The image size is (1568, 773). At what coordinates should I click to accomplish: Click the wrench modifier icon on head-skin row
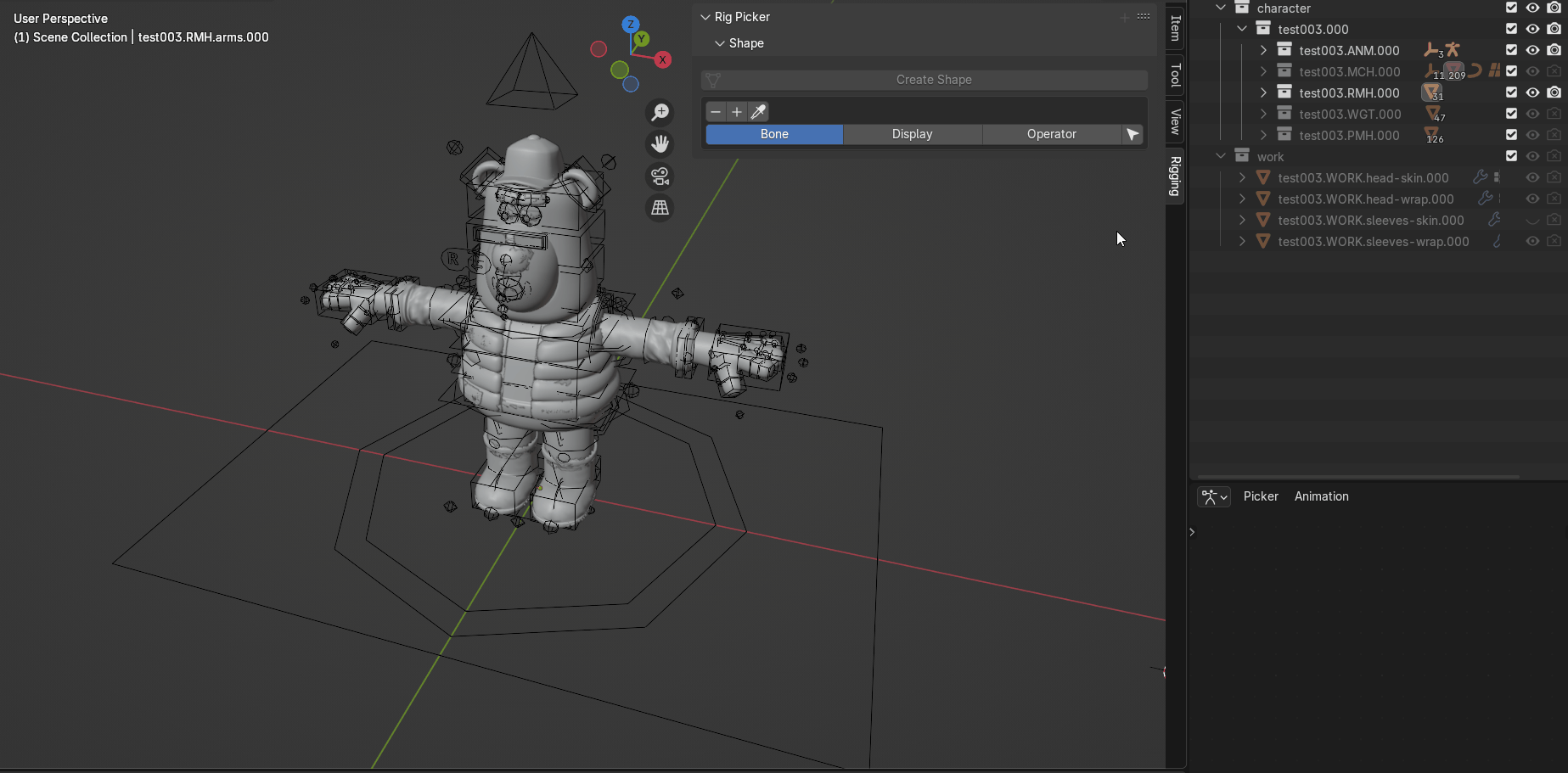click(1480, 177)
